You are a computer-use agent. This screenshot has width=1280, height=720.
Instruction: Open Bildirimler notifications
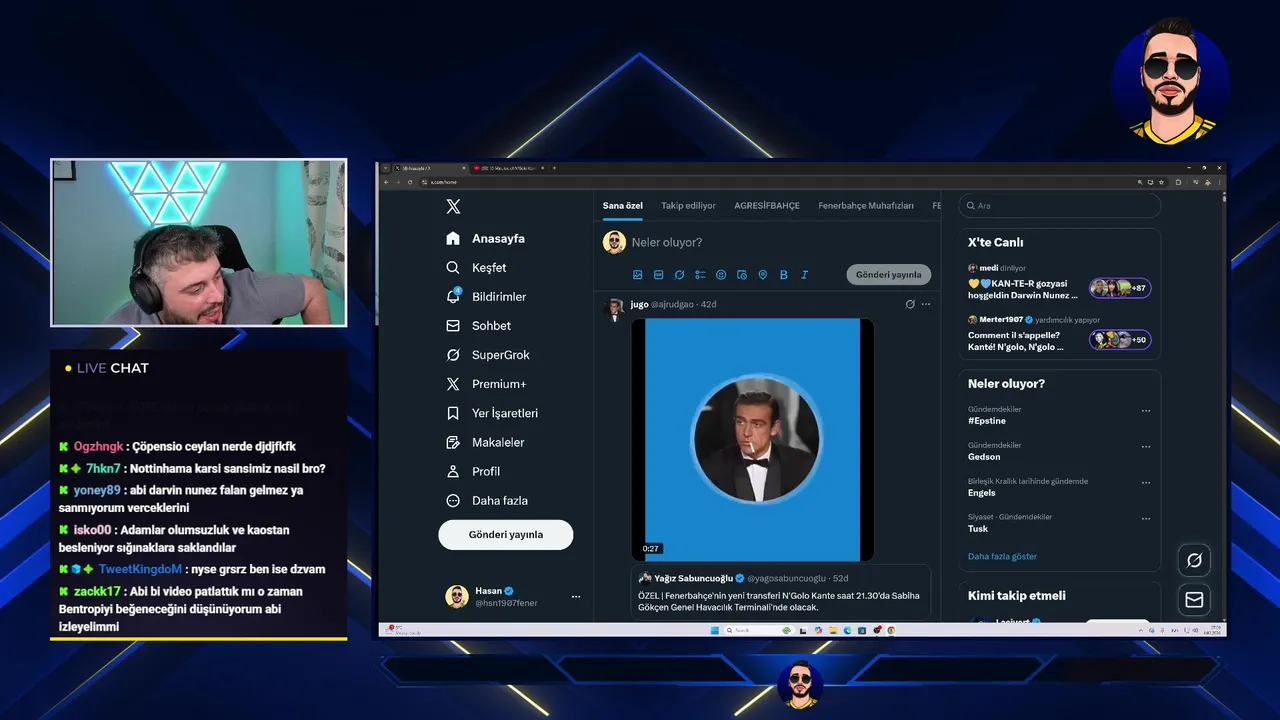486,296
